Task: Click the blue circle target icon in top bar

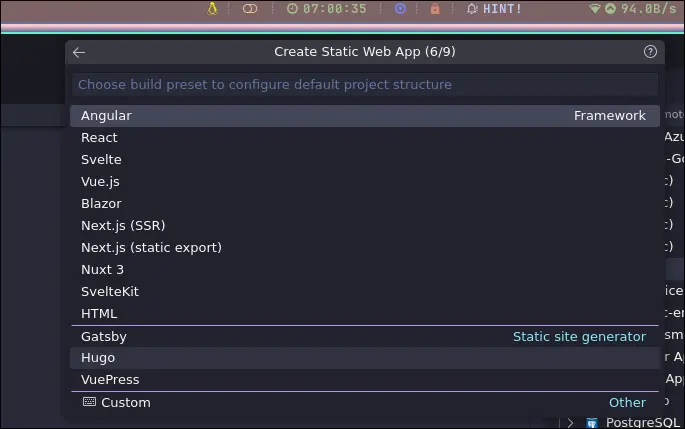Action: [400, 9]
